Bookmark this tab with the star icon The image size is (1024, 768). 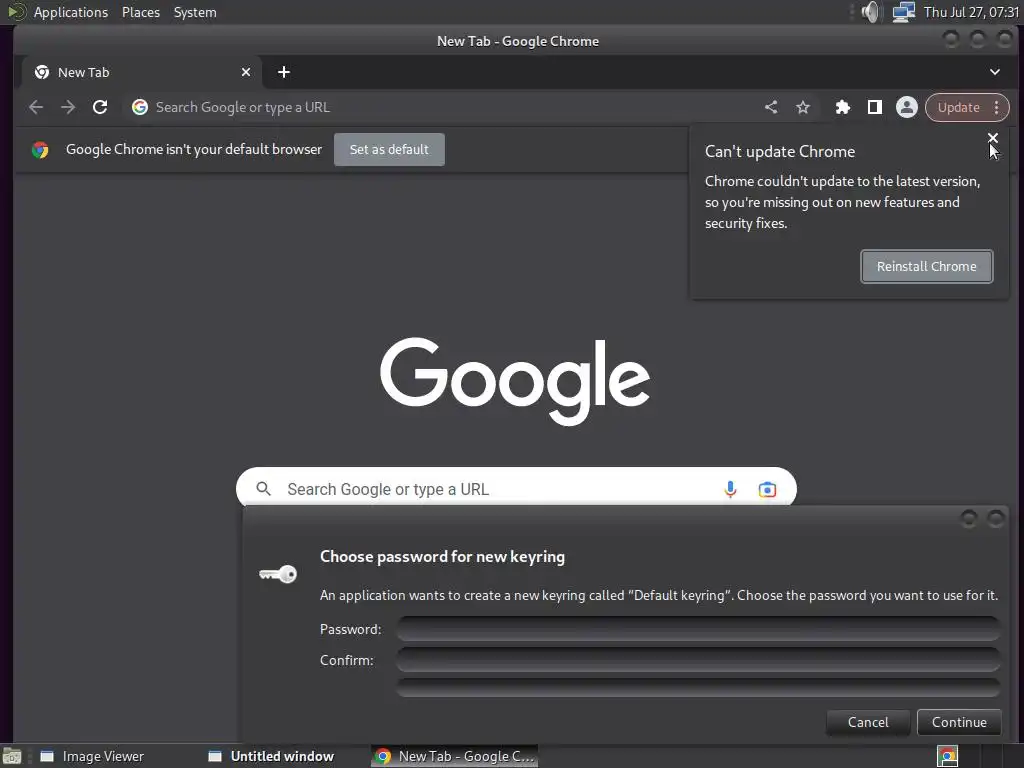click(x=803, y=107)
